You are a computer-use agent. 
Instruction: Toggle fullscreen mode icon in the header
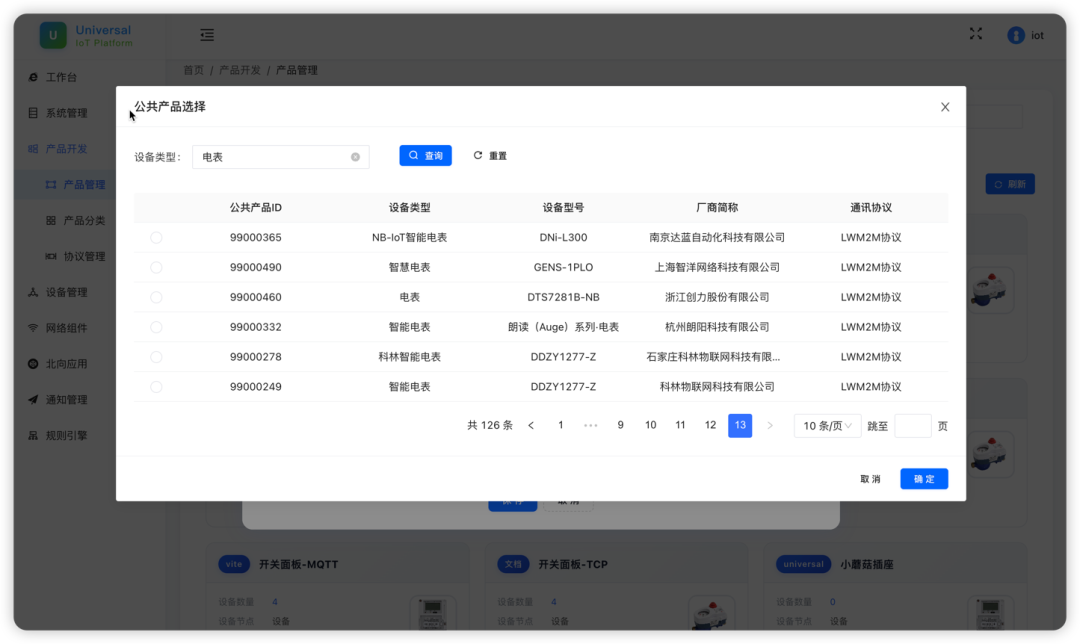[976, 34]
